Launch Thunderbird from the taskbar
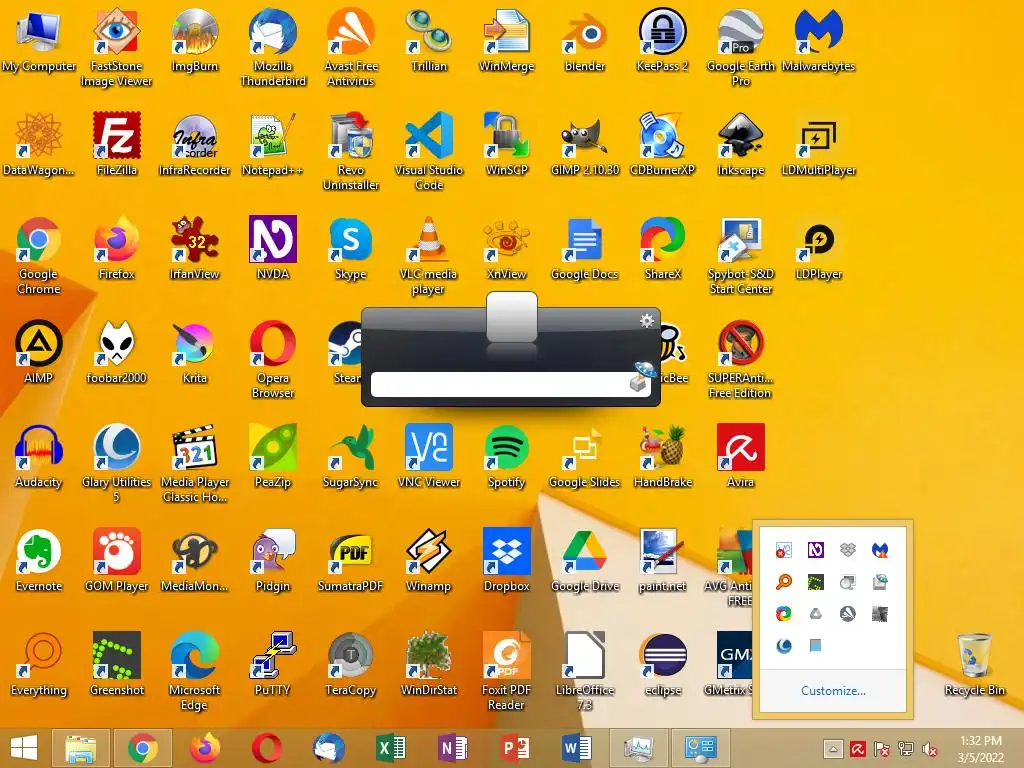This screenshot has height=768, width=1024. [x=328, y=748]
